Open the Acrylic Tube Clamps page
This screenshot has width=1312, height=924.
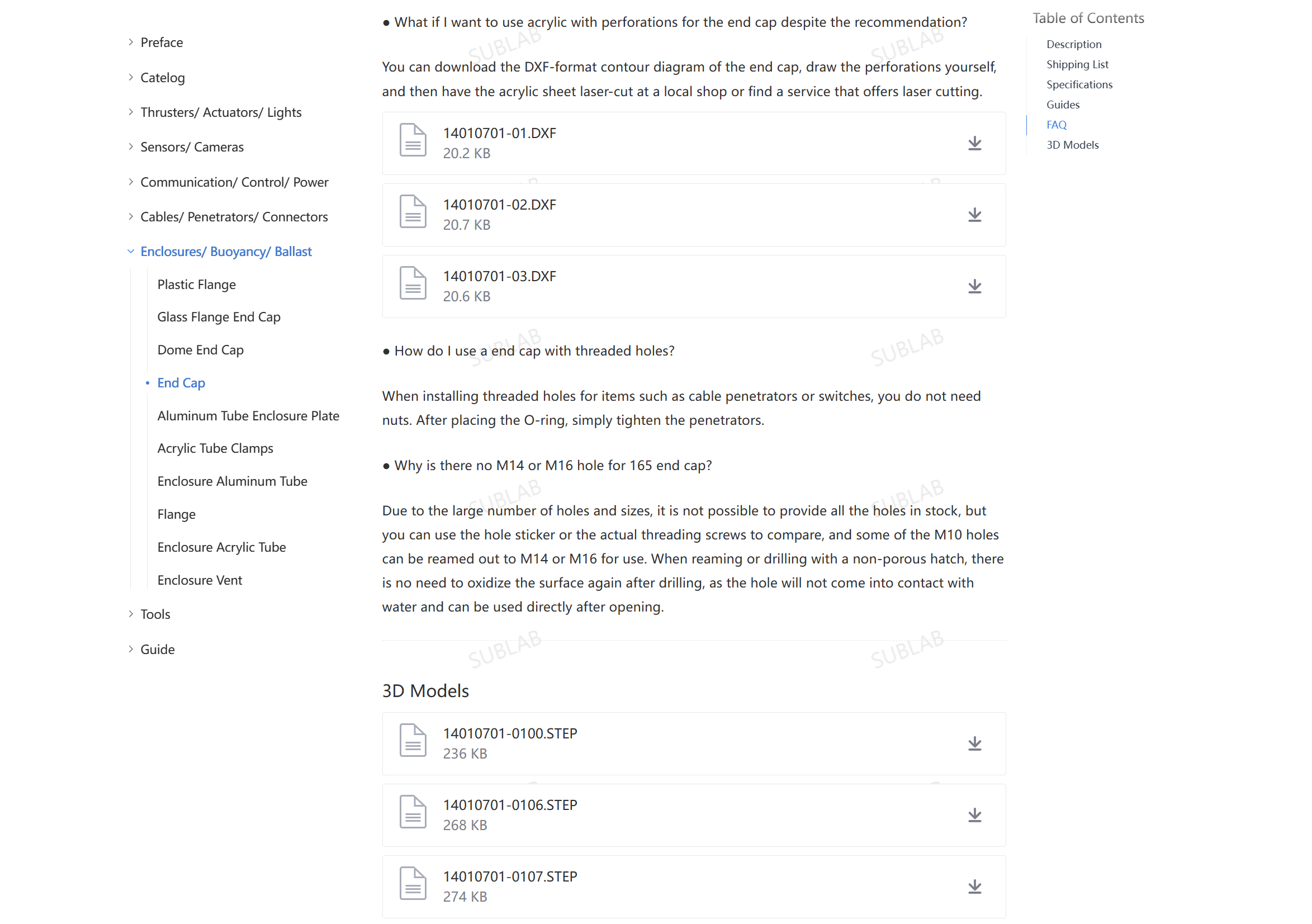[x=215, y=448]
